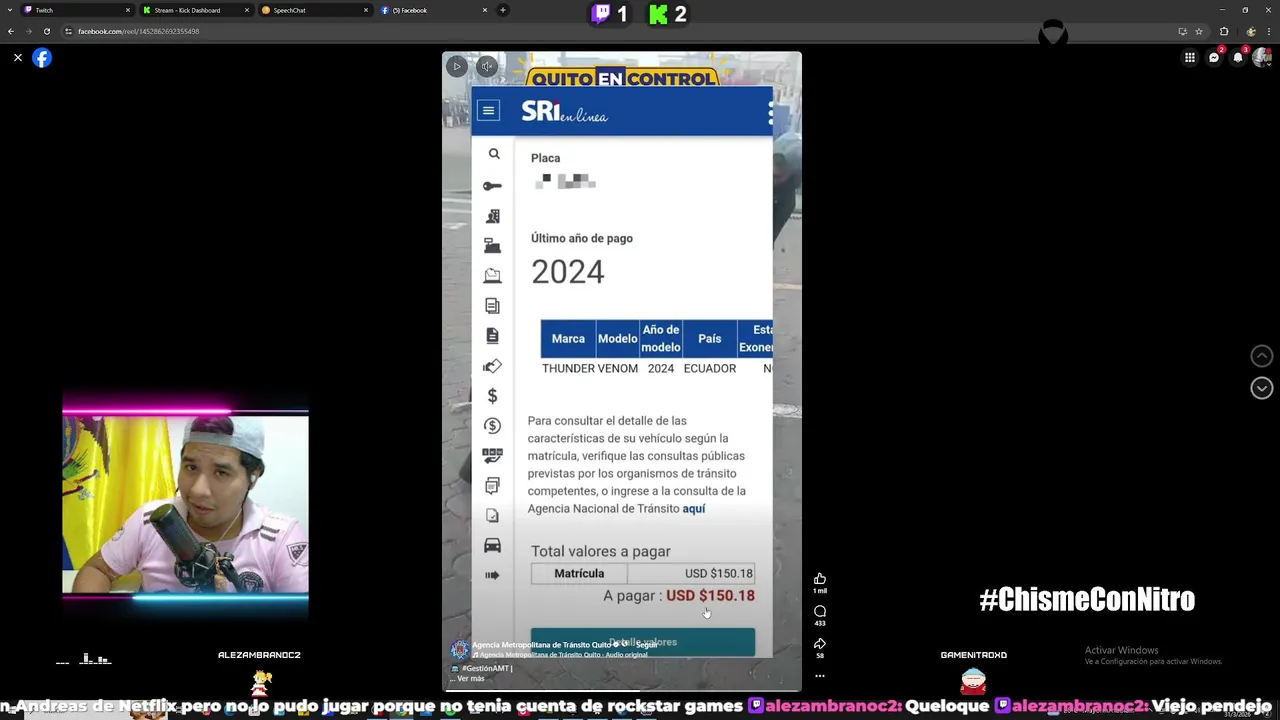Open the Messenger chats icon
The image size is (1280, 720).
click(x=1214, y=58)
